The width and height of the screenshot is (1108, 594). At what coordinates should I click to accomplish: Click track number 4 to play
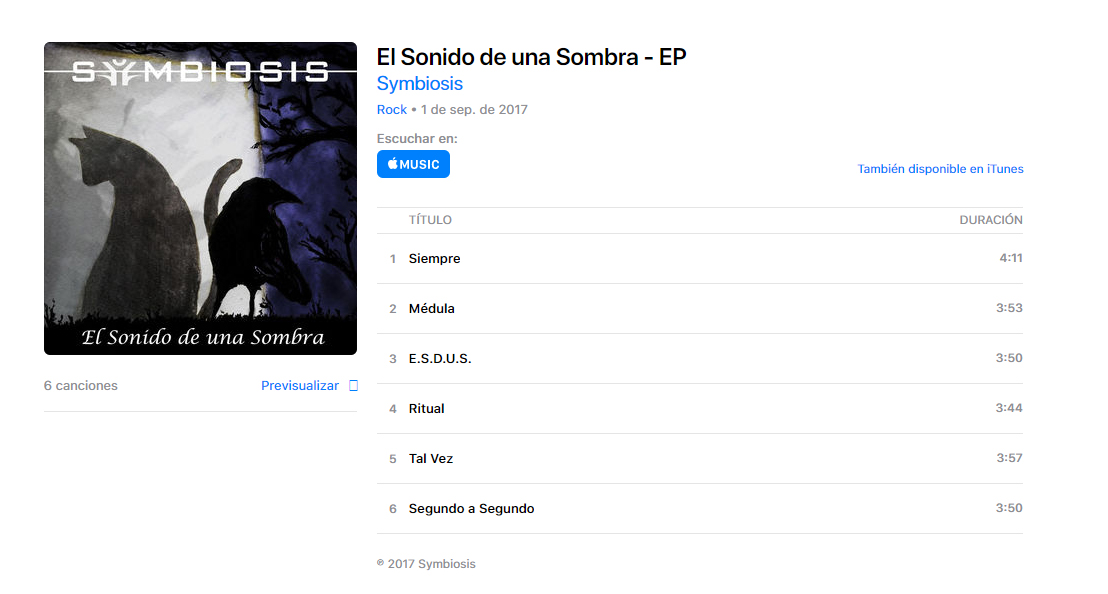point(392,409)
